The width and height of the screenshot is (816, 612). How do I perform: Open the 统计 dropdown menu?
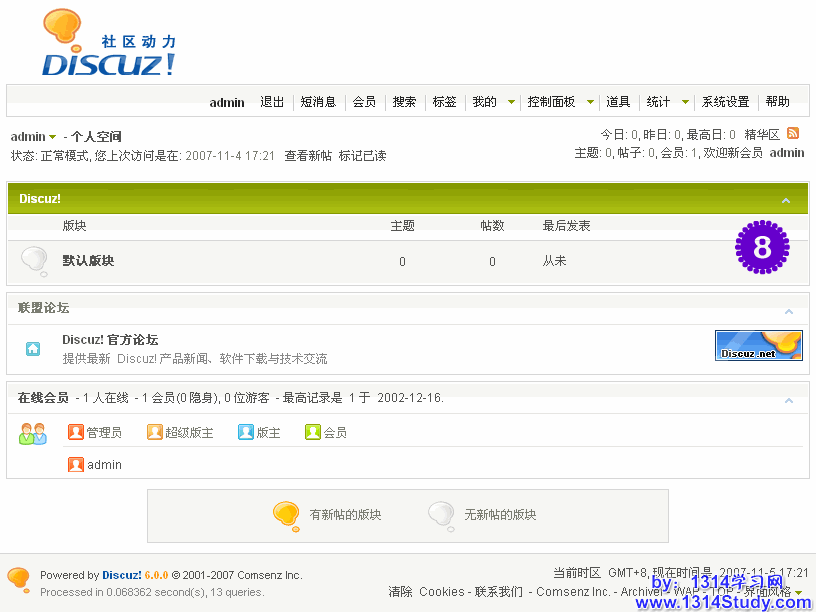685,102
